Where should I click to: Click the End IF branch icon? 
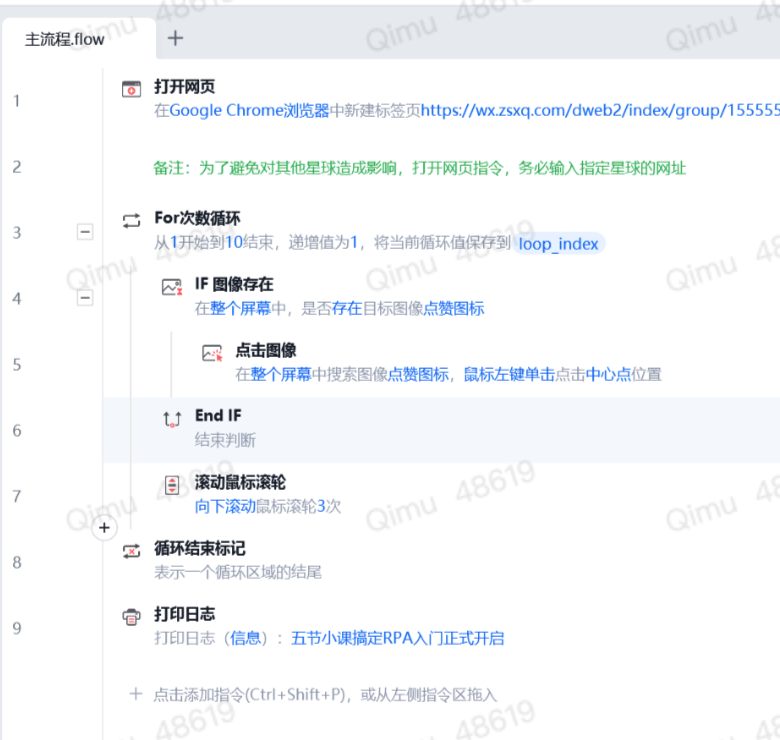172,419
